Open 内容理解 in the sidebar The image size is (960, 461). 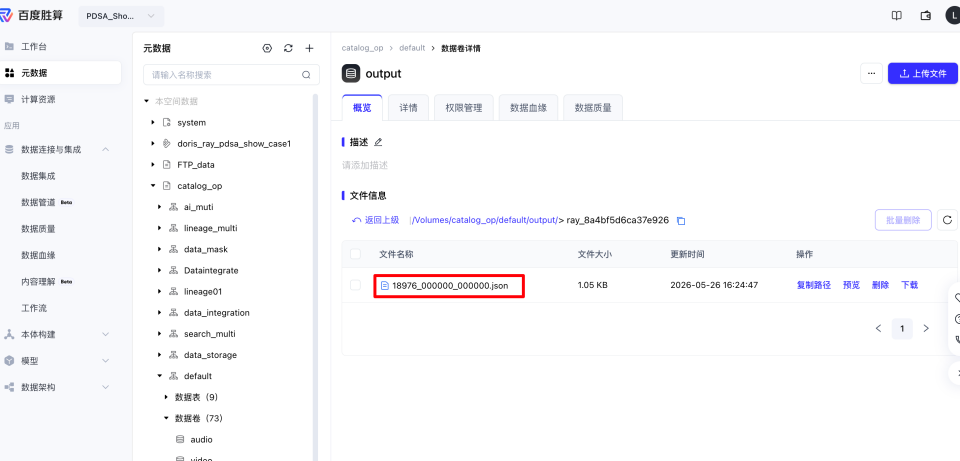39,282
